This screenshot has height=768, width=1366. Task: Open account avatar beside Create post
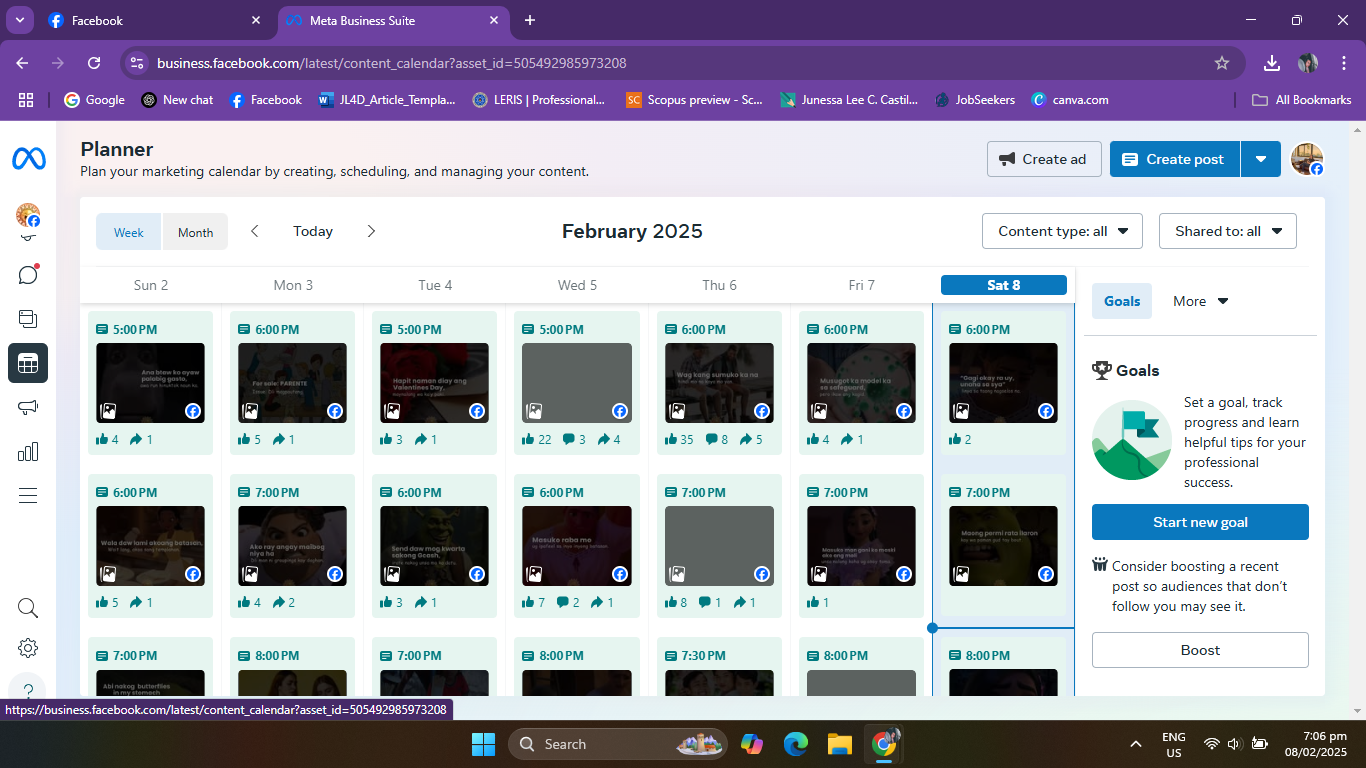(x=1307, y=159)
